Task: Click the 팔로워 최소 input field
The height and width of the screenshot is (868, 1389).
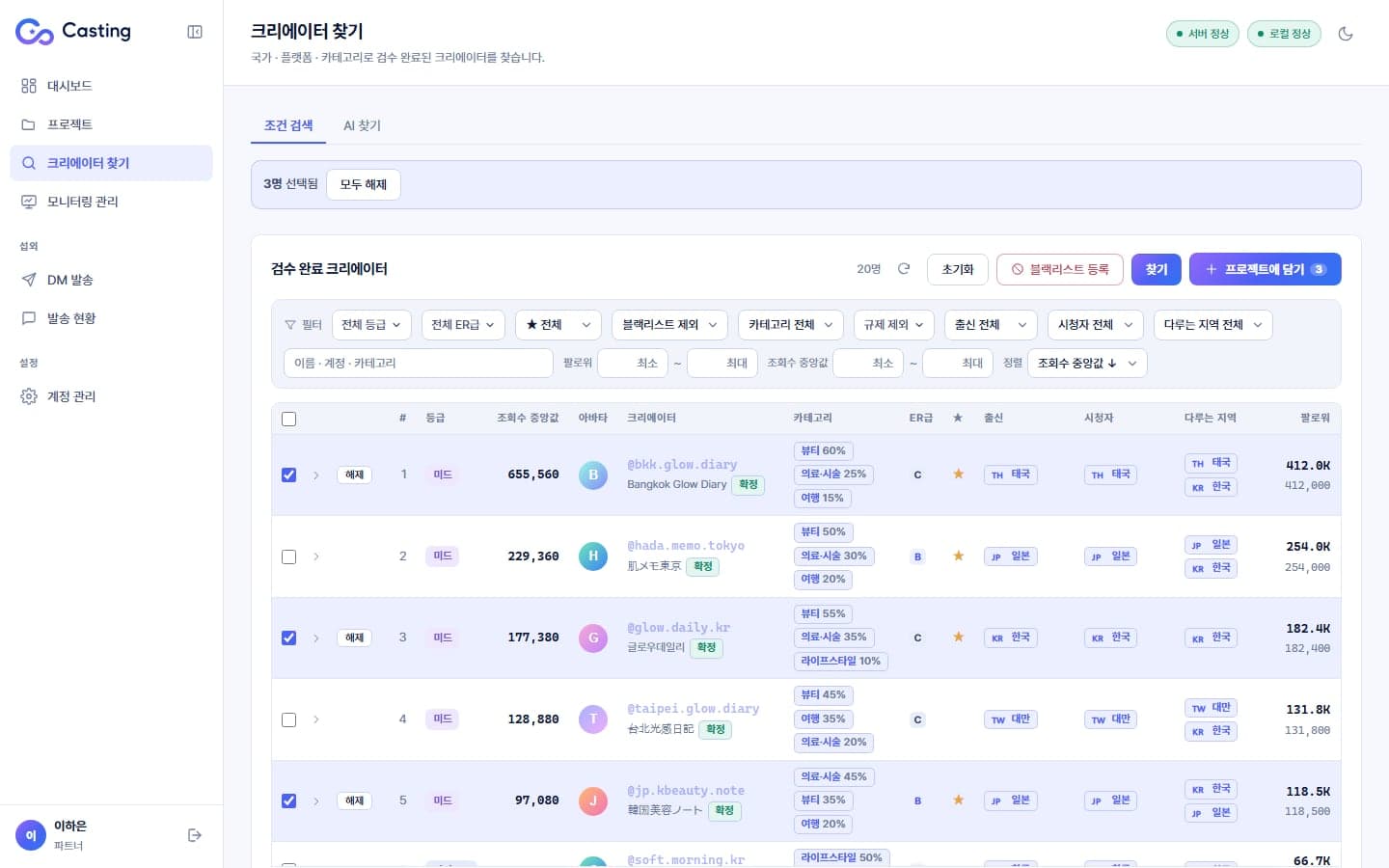Action: [x=633, y=363]
